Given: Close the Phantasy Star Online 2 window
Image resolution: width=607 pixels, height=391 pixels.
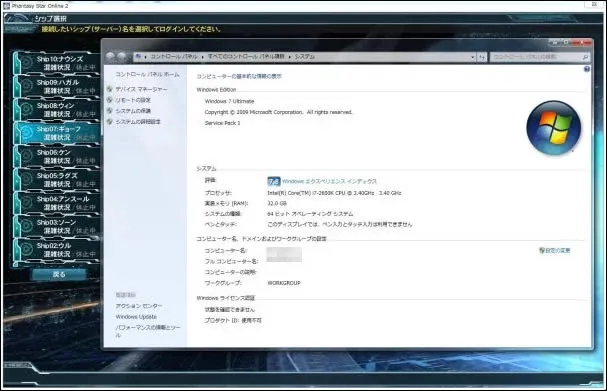Looking at the screenshot, I should click(x=594, y=5).
